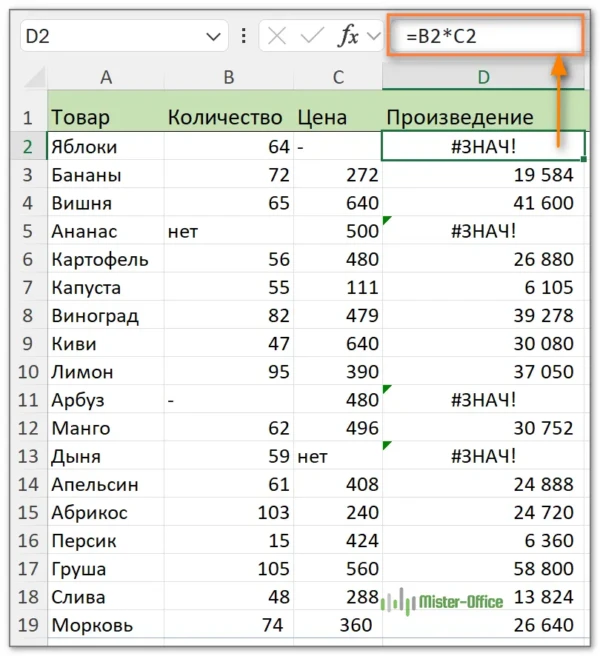600x656 pixels.
Task: Select the cell containing Виноград
Action: (105, 316)
